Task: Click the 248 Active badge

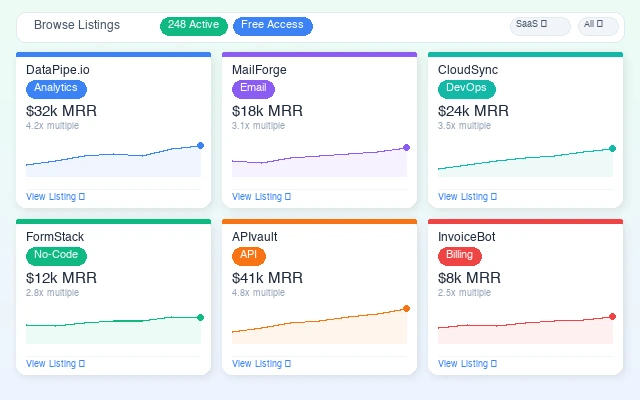Action: click(x=193, y=25)
